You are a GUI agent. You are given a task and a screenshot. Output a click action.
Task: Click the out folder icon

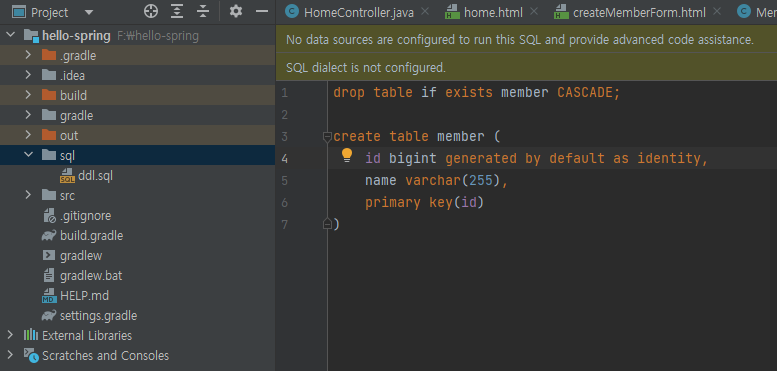coord(49,135)
